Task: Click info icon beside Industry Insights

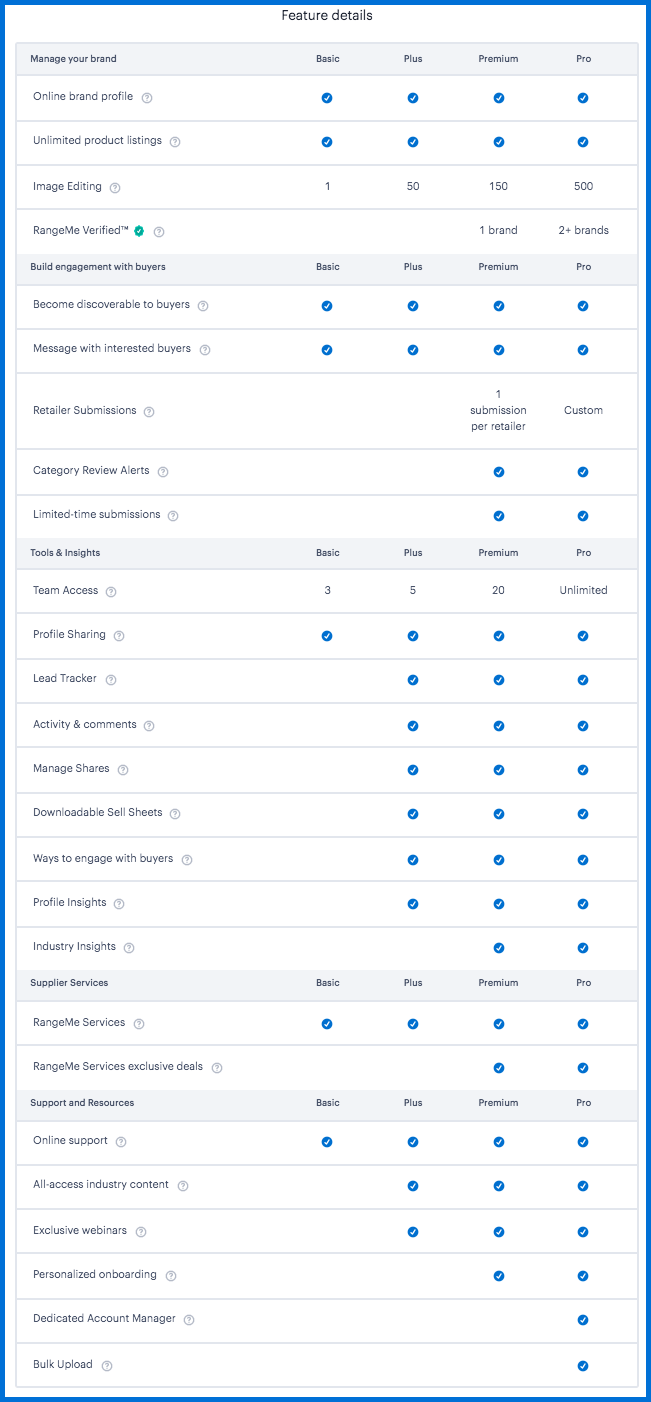Action: (129, 948)
